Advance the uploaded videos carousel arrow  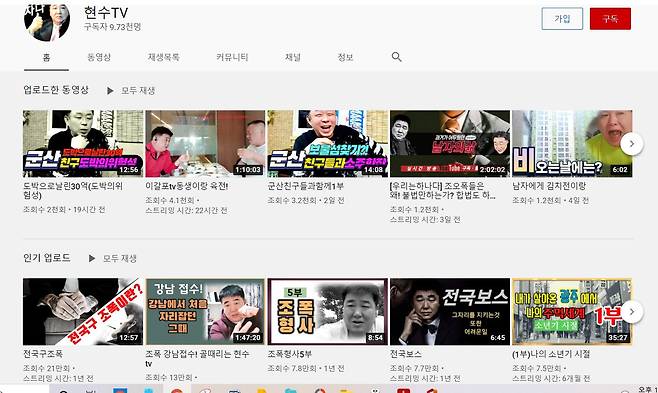click(x=632, y=144)
